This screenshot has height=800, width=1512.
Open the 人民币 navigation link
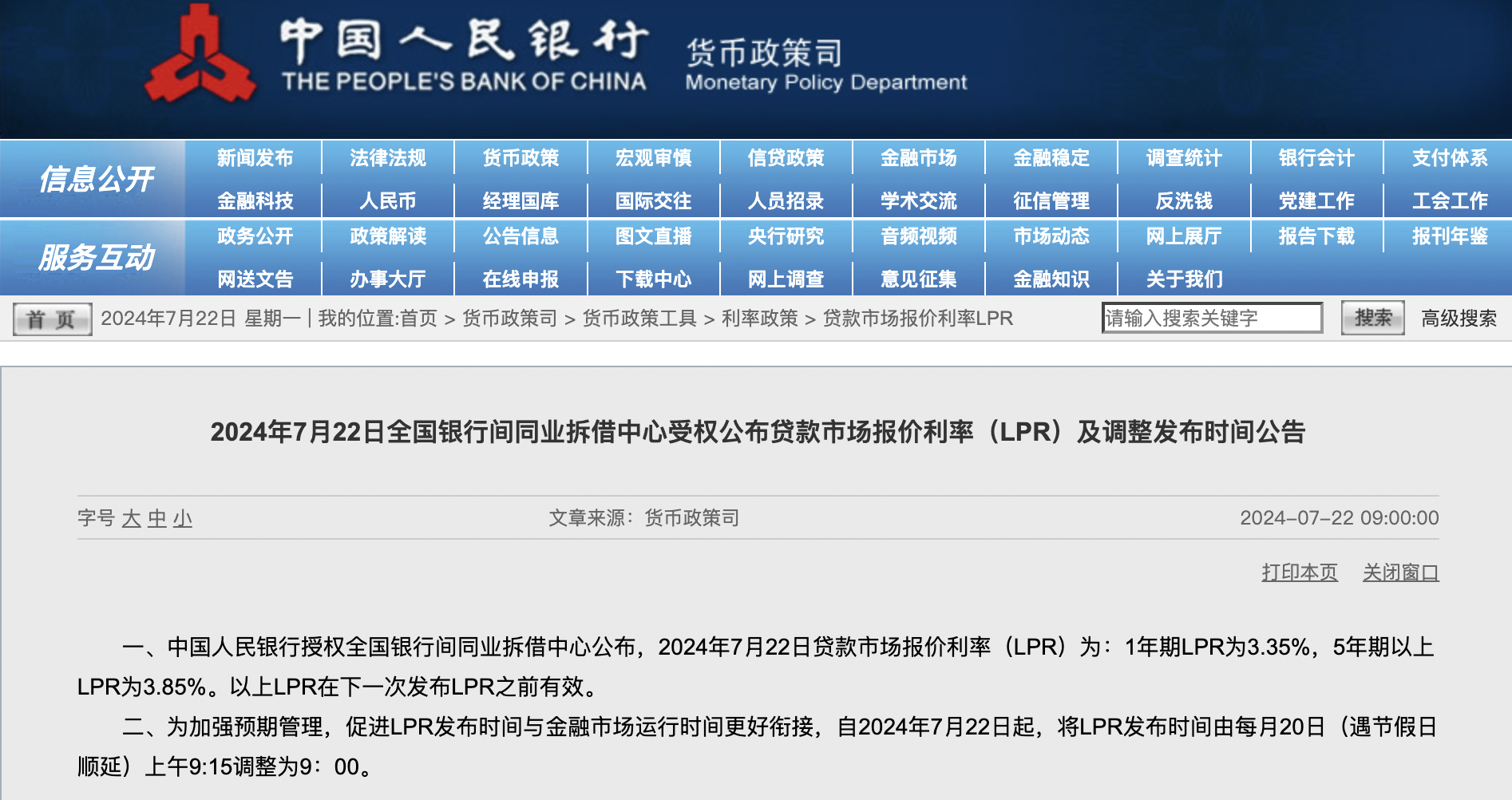(388, 200)
